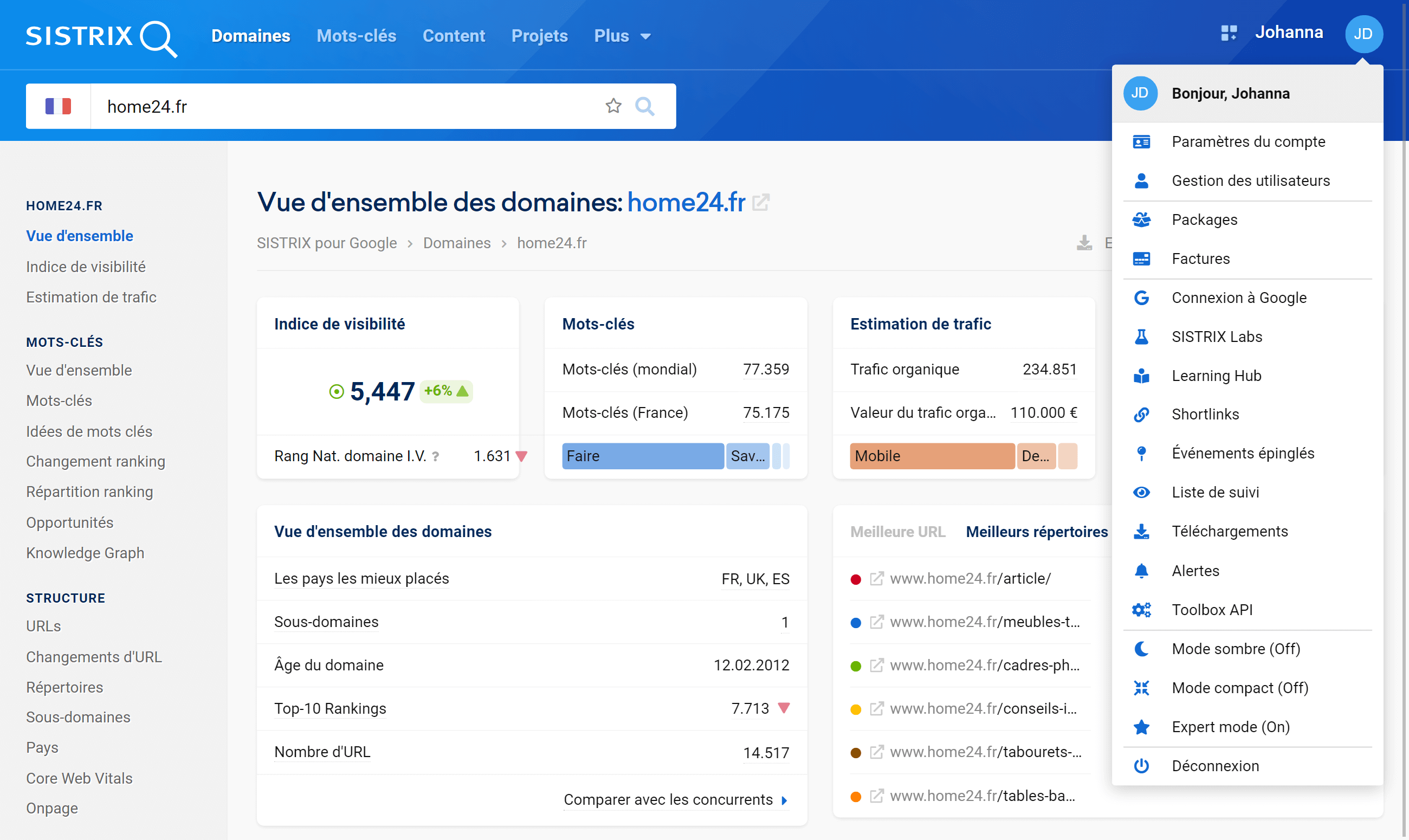Click the Nombre d'URL row label
1409x840 pixels.
(x=322, y=752)
